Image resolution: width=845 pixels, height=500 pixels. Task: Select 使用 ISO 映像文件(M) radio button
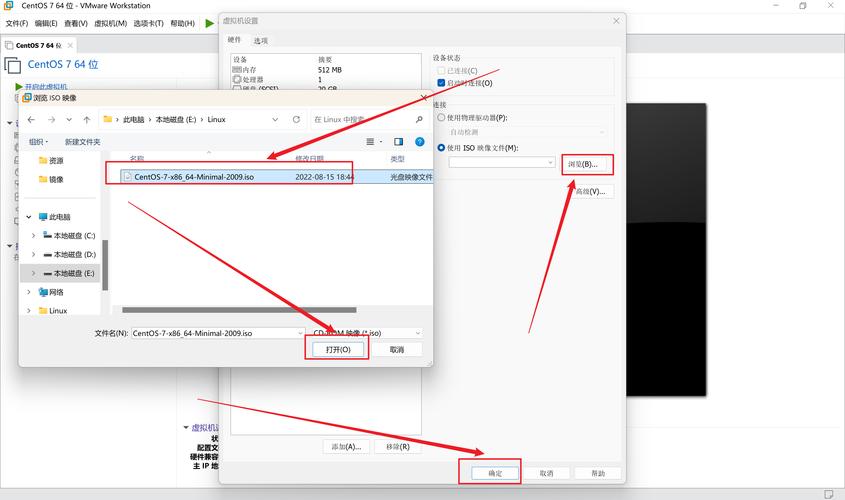click(x=441, y=148)
